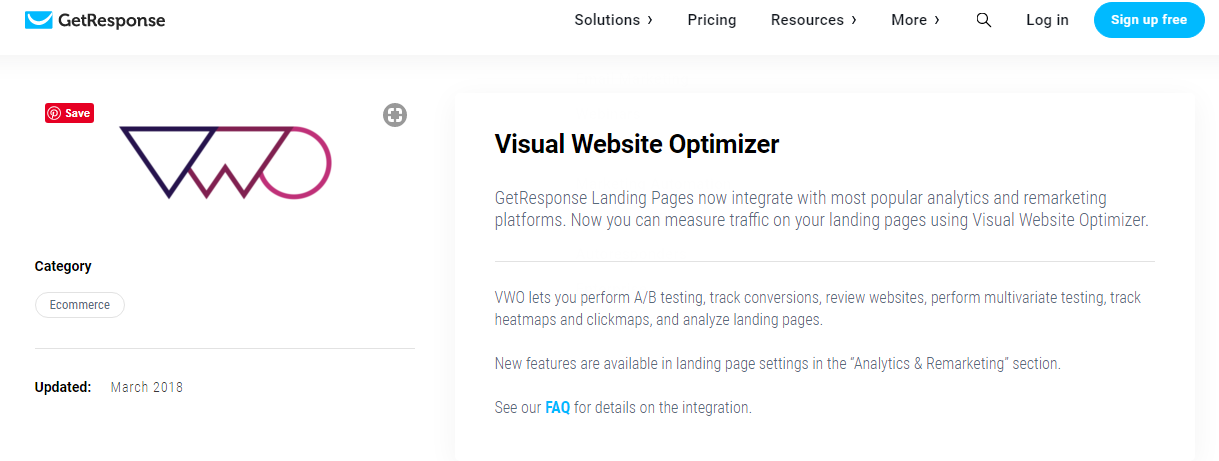The width and height of the screenshot is (1219, 461).
Task: Click the Sign up free button
Action: point(1149,20)
